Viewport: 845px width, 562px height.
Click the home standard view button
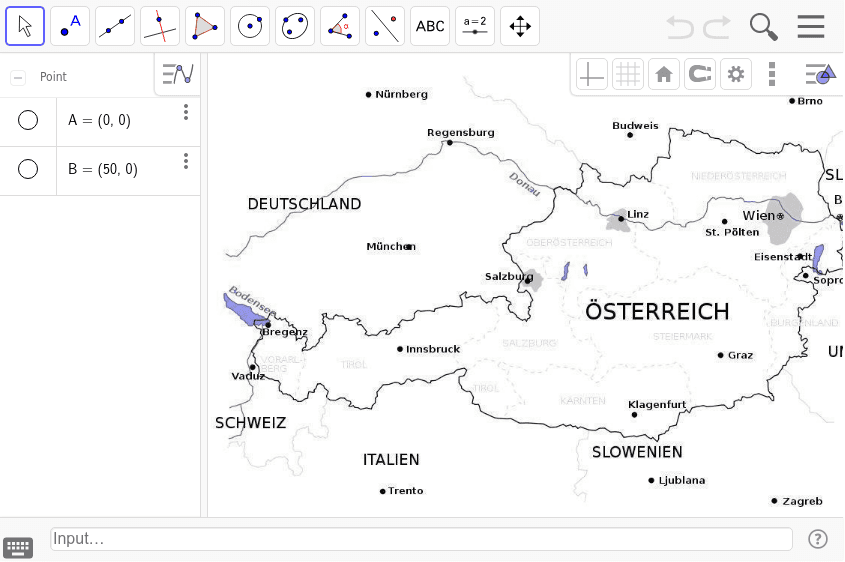pos(664,74)
